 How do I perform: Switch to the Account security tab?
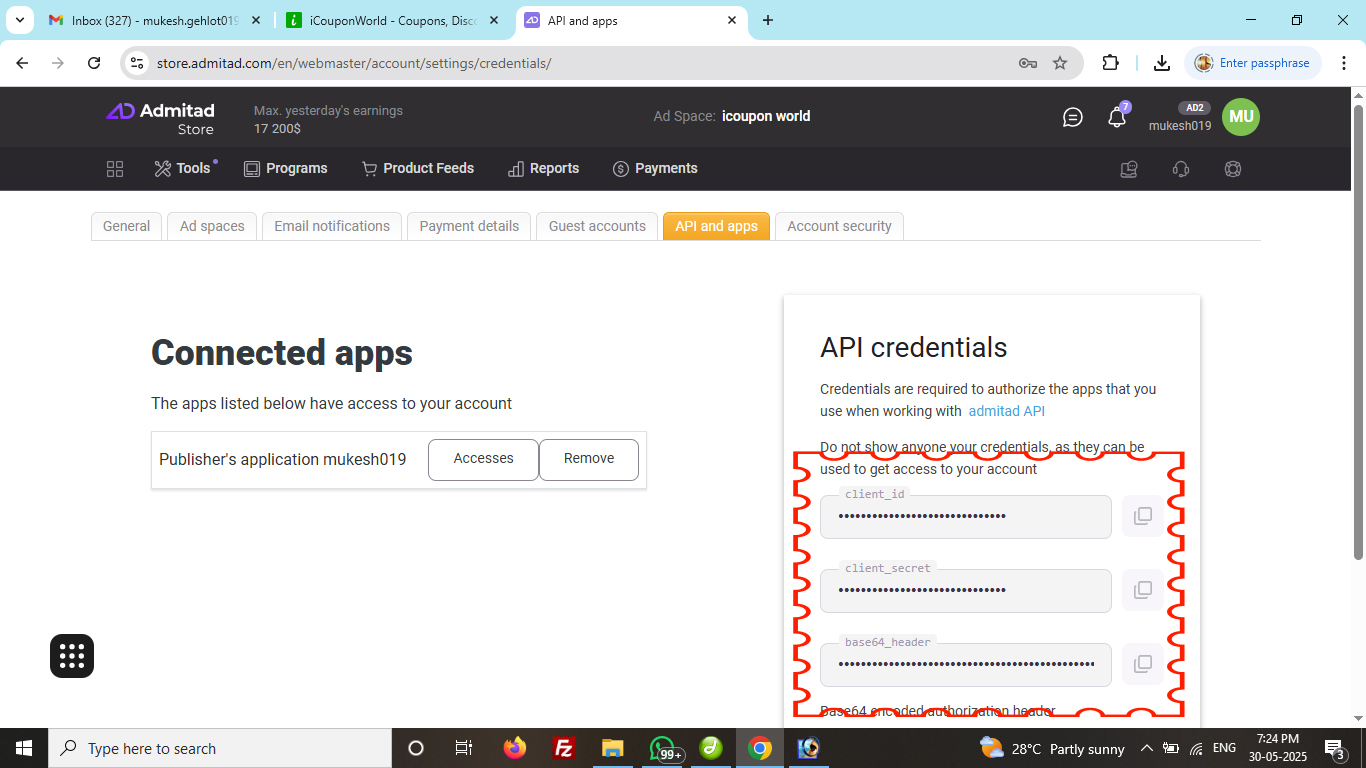pyautogui.click(x=839, y=226)
